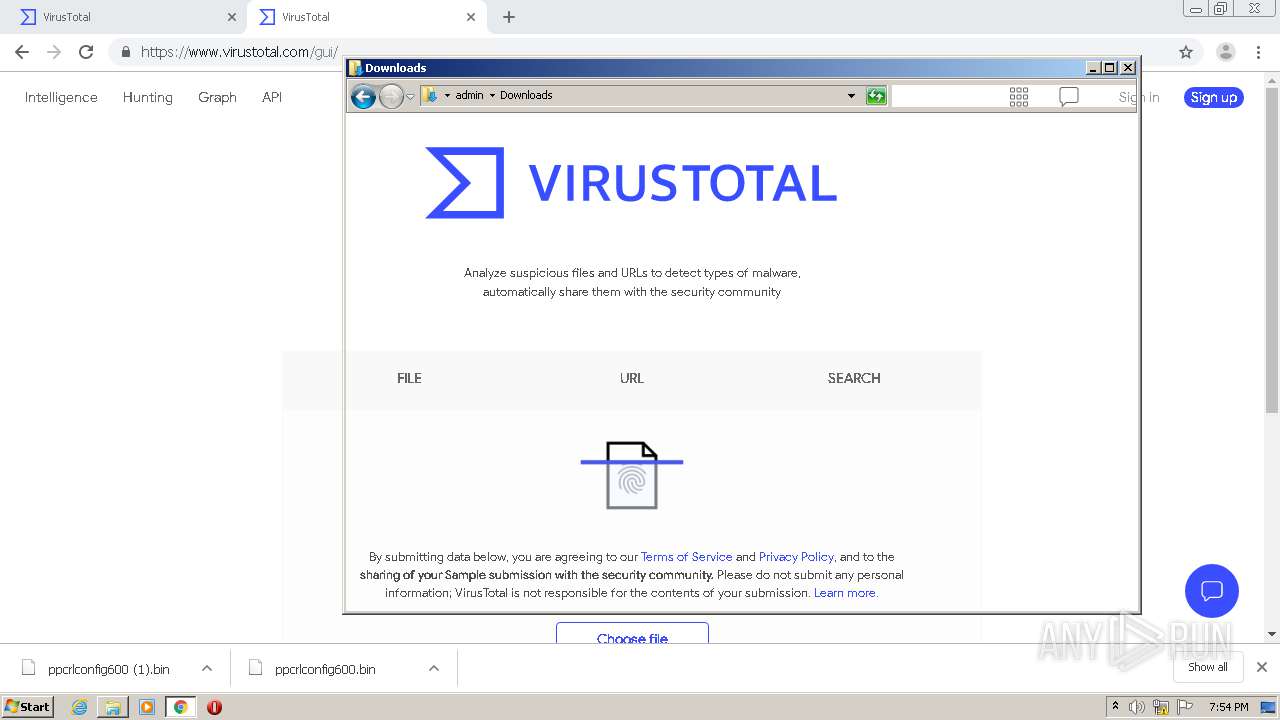Open the volume speaker tray icon

(1137, 707)
